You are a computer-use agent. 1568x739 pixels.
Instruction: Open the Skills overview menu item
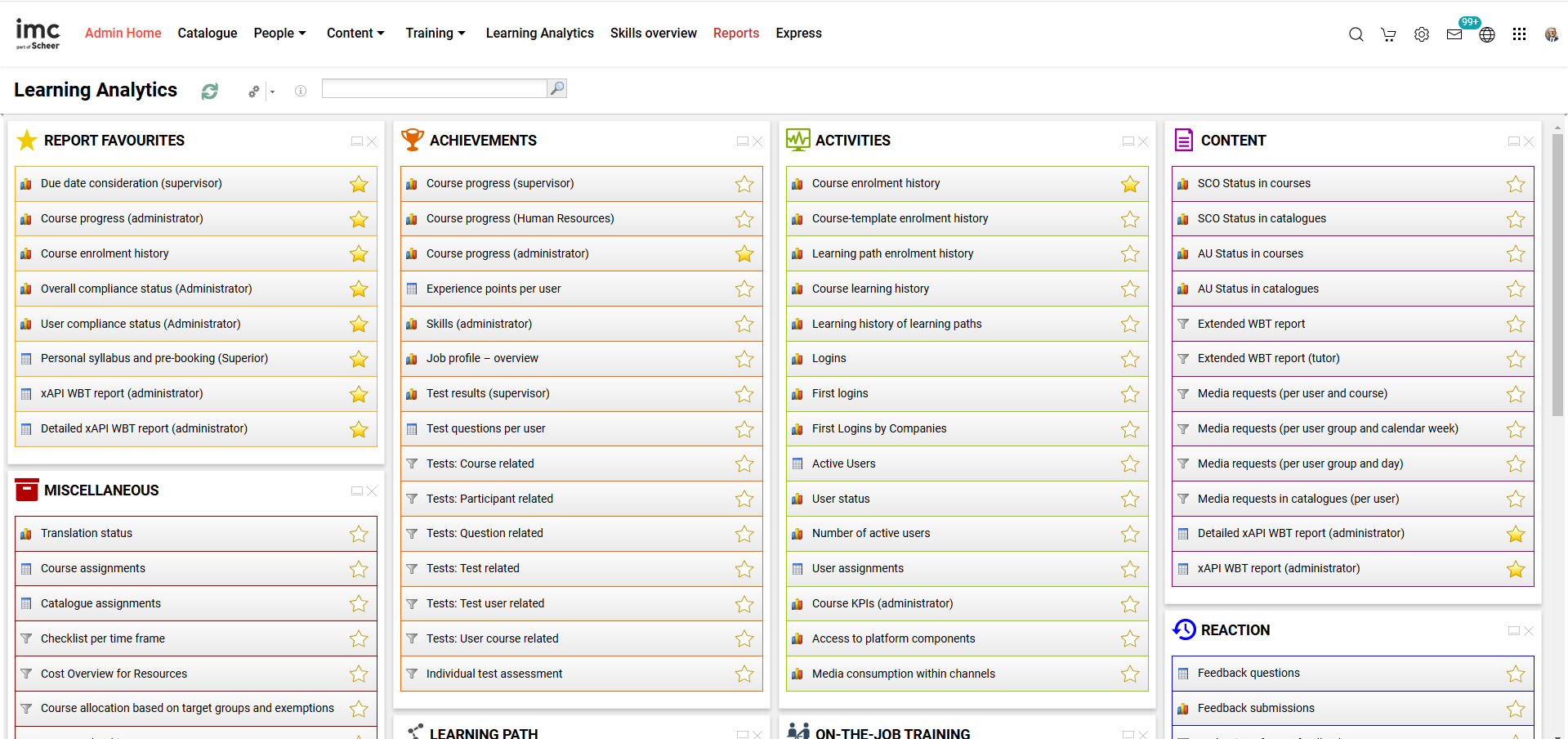[x=654, y=33]
